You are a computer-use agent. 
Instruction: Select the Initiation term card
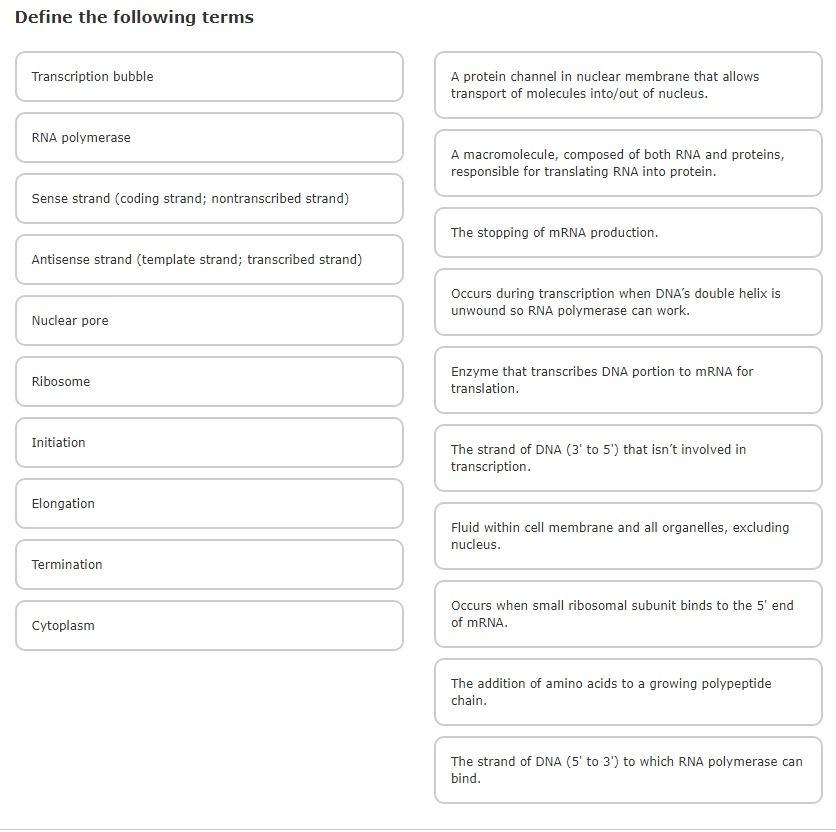pyautogui.click(x=208, y=442)
